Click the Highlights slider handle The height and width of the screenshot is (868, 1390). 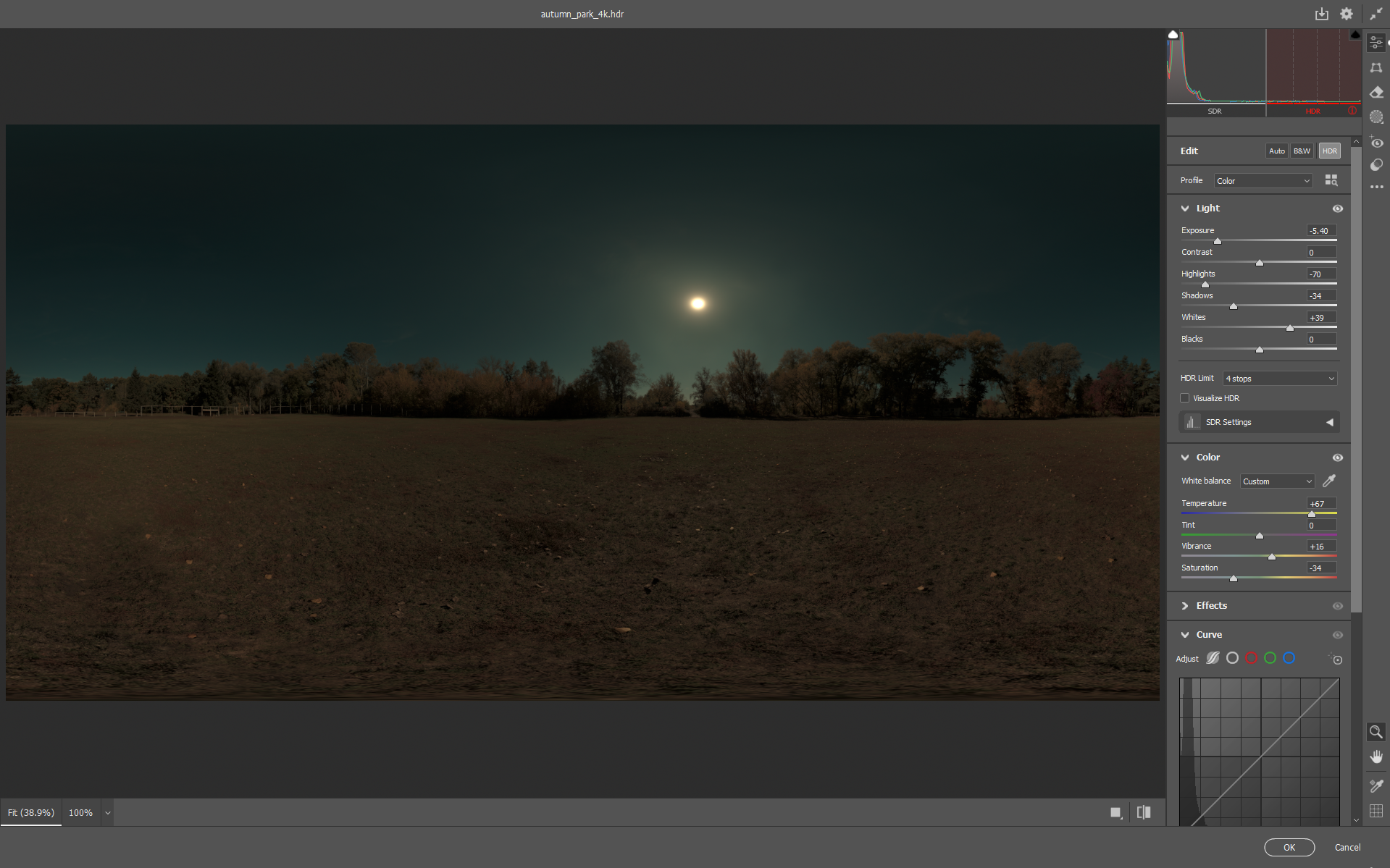1205,285
